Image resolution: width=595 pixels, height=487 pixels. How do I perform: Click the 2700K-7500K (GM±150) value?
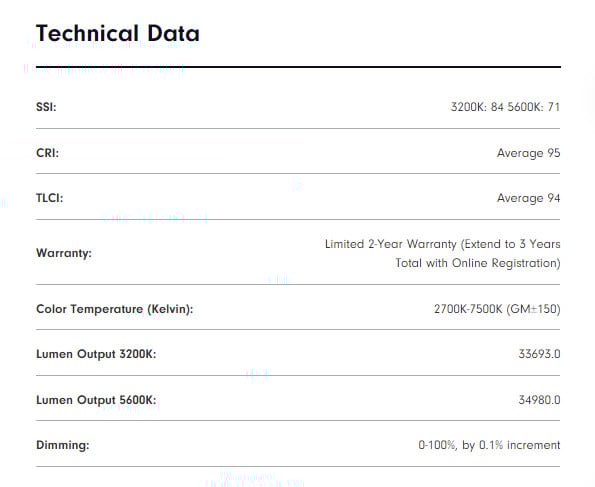[497, 309]
